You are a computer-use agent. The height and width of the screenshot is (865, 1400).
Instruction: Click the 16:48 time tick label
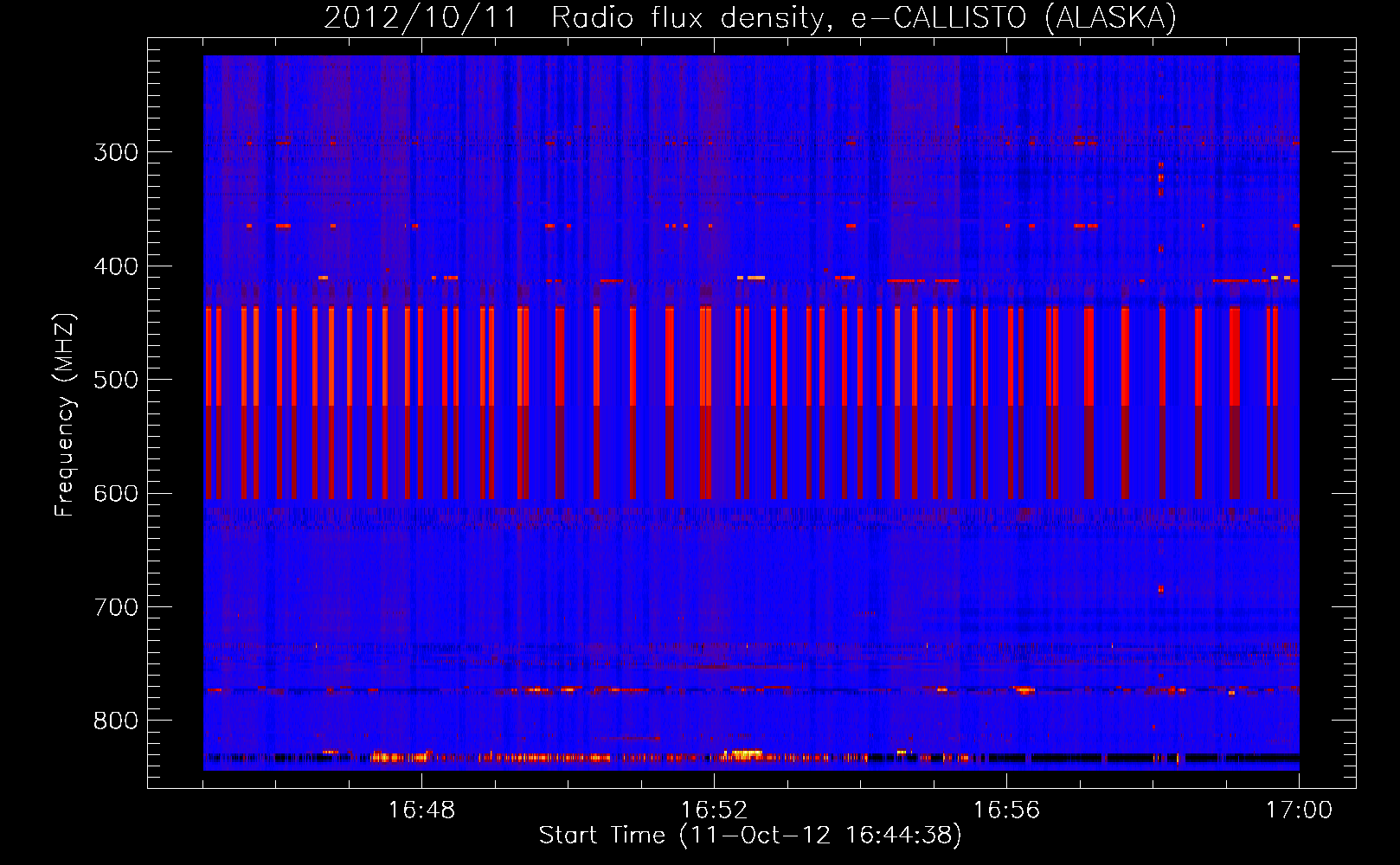(421, 811)
